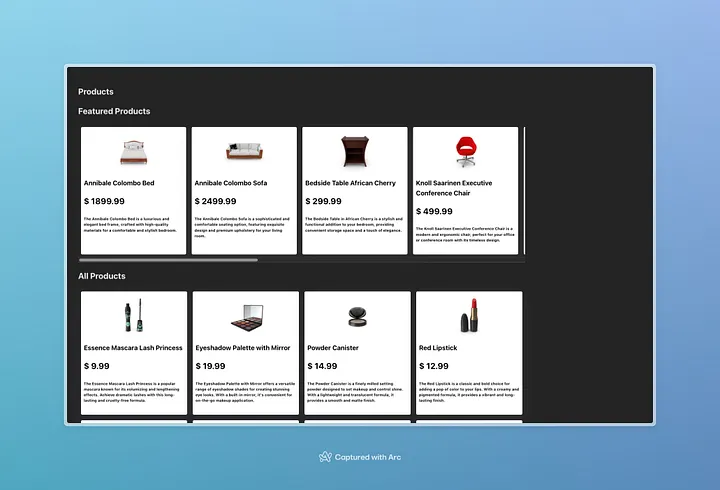The height and width of the screenshot is (490, 720).
Task: Click the All Products heading
Action: point(101,276)
